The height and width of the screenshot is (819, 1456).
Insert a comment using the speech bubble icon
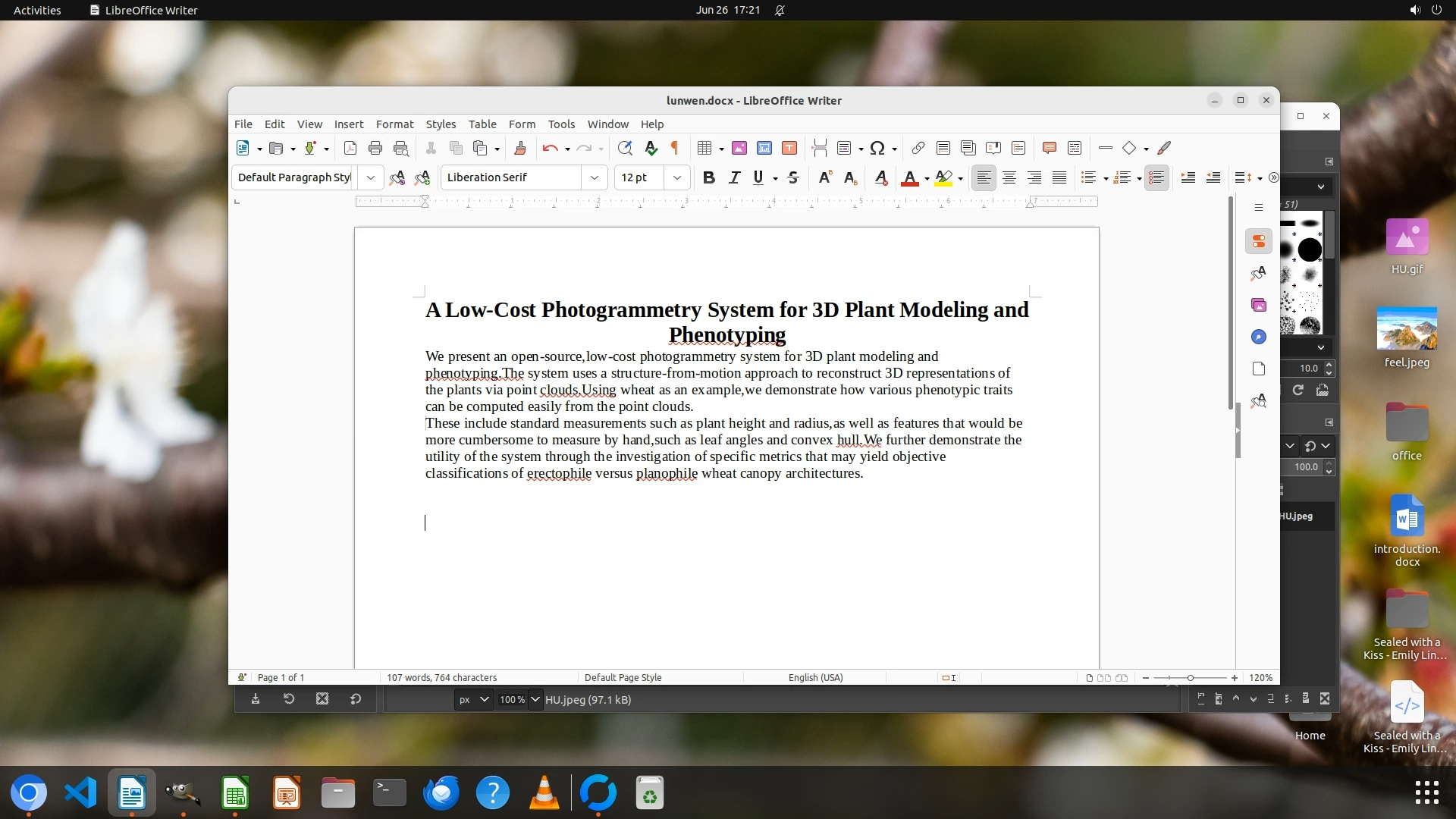(1050, 148)
